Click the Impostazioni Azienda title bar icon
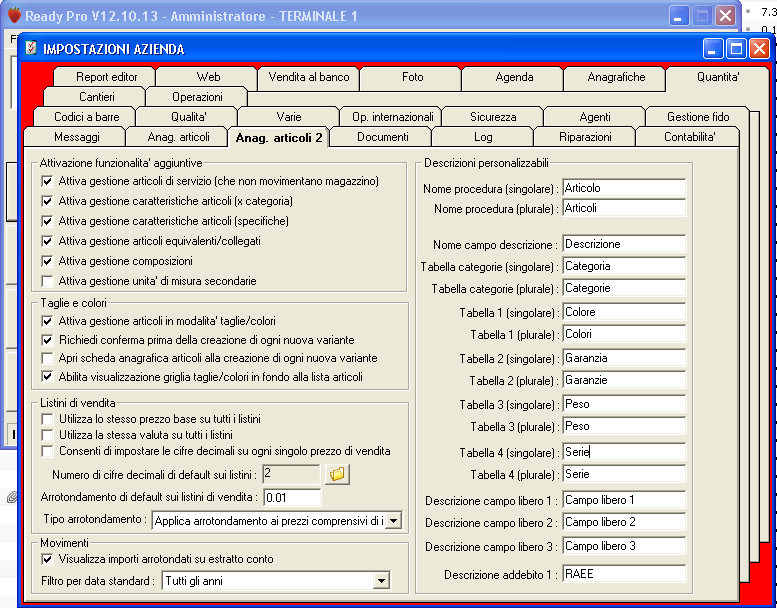This screenshot has height=608, width=777. 30,48
